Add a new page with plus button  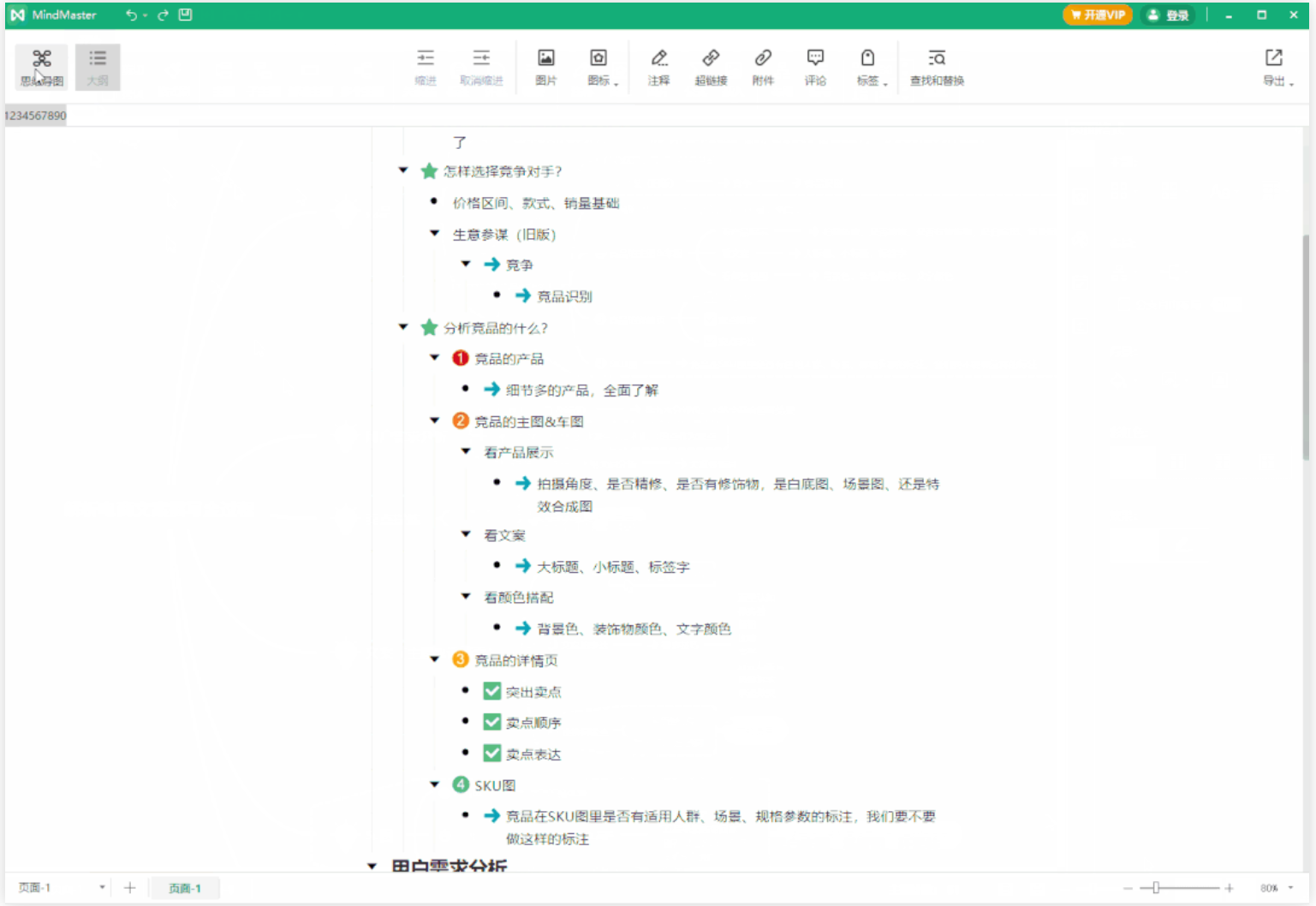click(x=129, y=888)
